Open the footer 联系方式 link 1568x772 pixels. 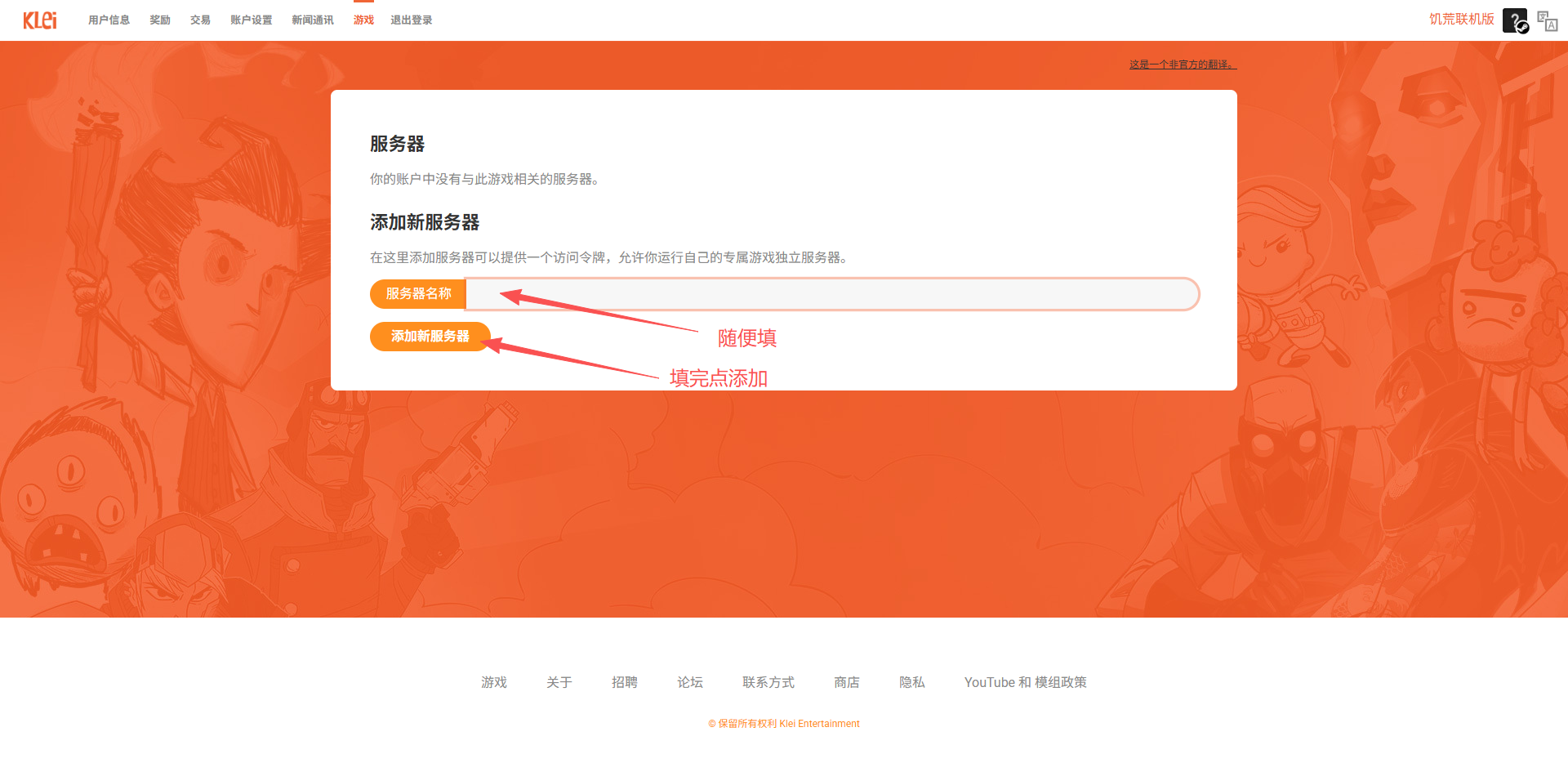pos(768,682)
